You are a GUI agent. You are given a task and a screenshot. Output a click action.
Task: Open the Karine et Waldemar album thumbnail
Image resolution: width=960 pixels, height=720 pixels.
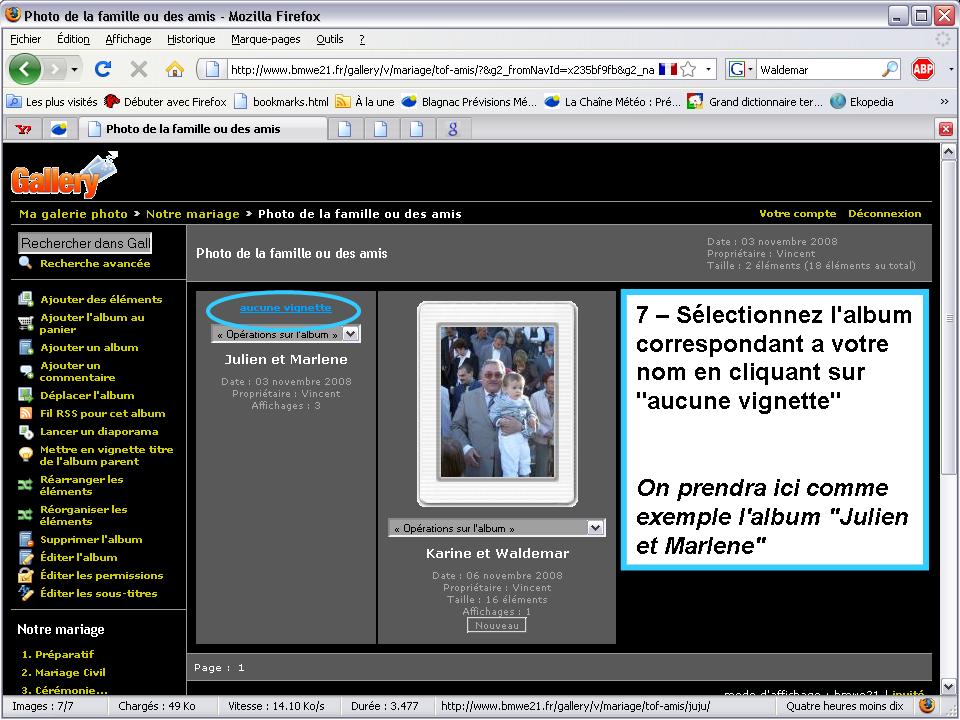tap(497, 403)
